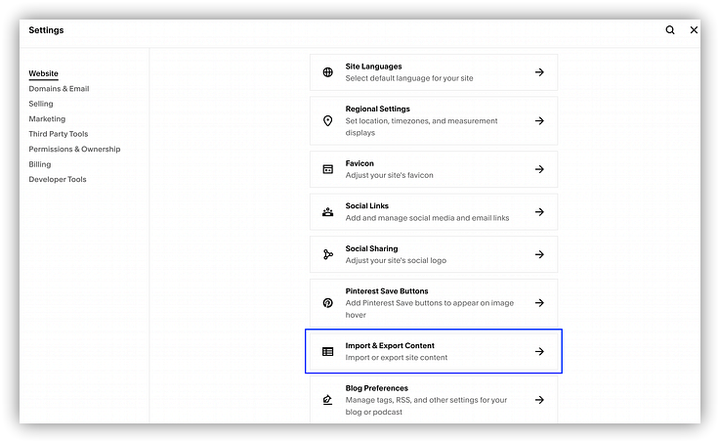Open Favicon via its arrow
The height and width of the screenshot is (443, 720).
(540, 169)
